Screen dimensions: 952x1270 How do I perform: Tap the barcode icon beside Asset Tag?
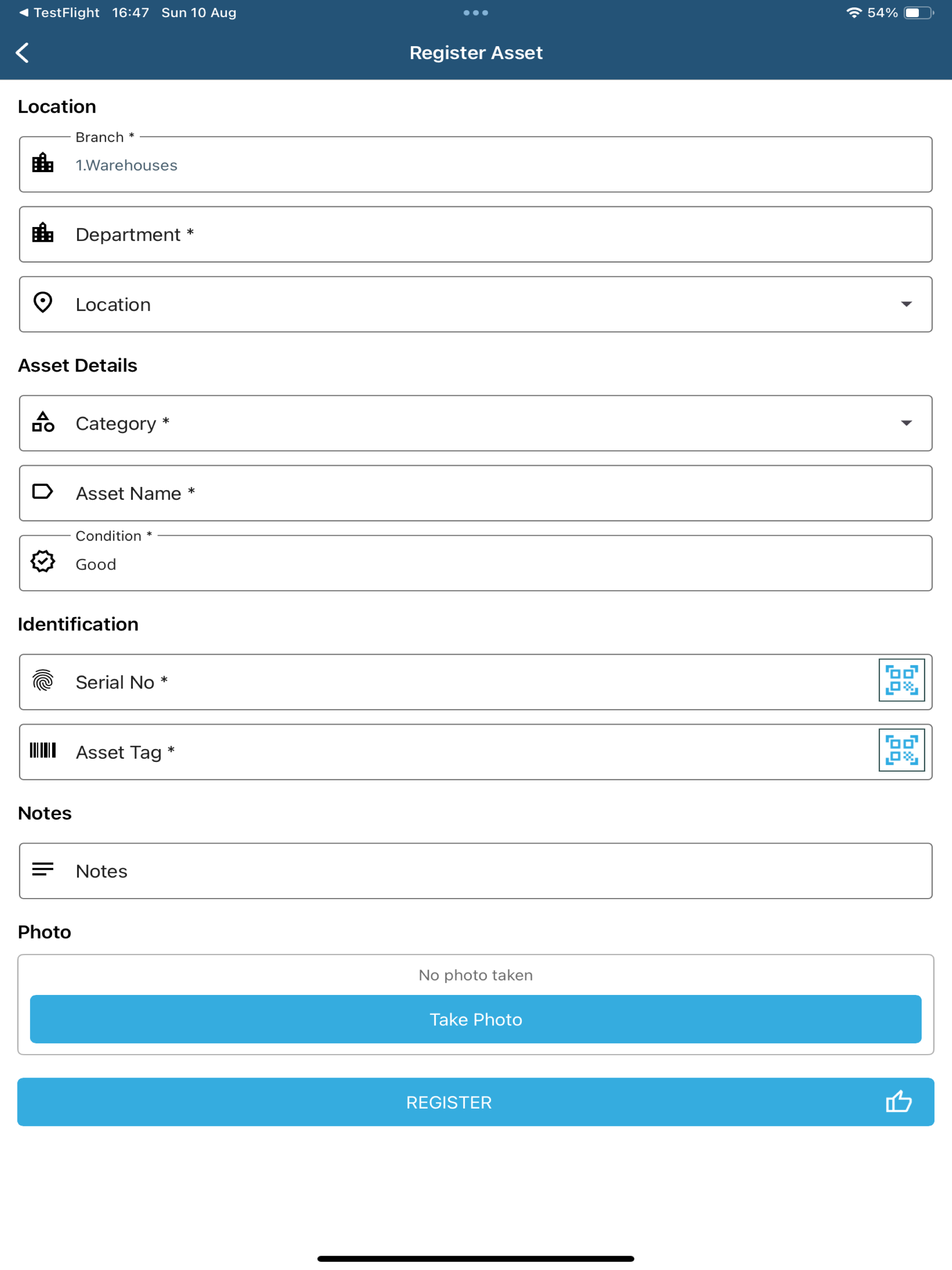43,750
